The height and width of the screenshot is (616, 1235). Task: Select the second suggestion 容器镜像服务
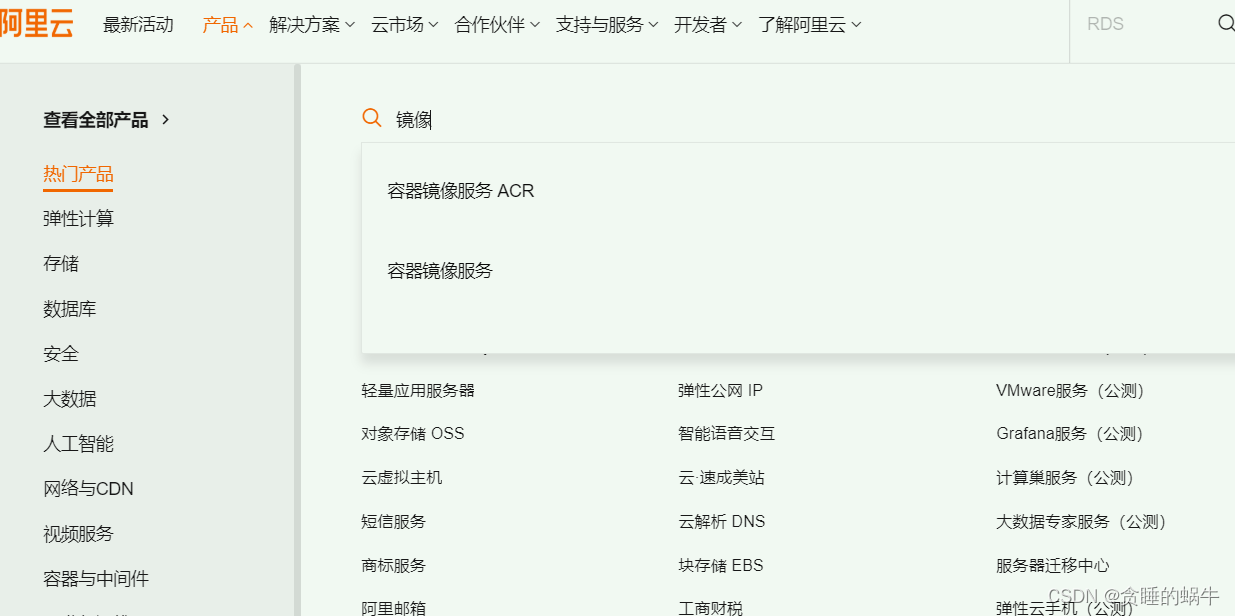click(x=440, y=270)
